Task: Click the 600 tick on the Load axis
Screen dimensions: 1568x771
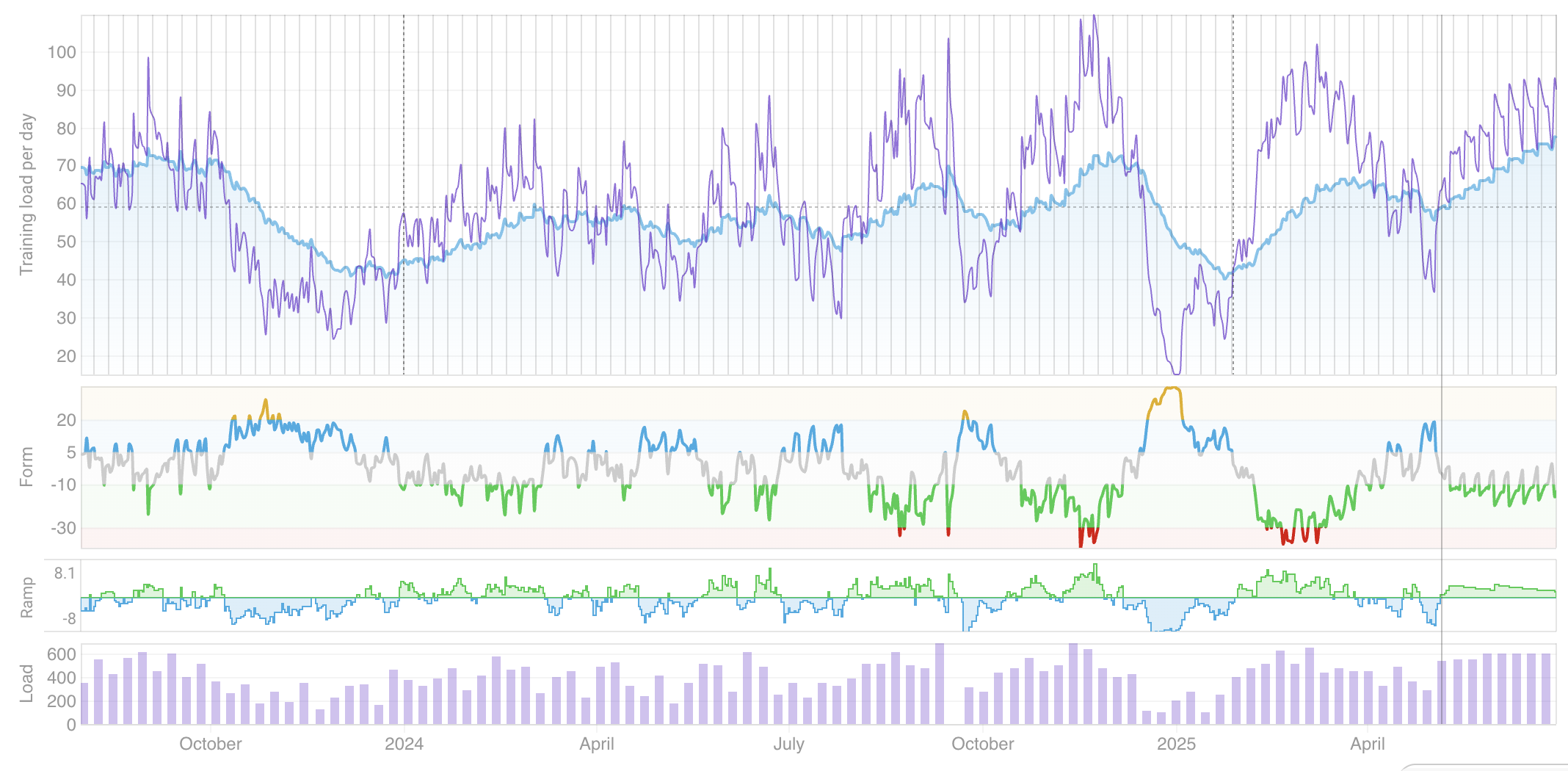Action: click(x=62, y=654)
